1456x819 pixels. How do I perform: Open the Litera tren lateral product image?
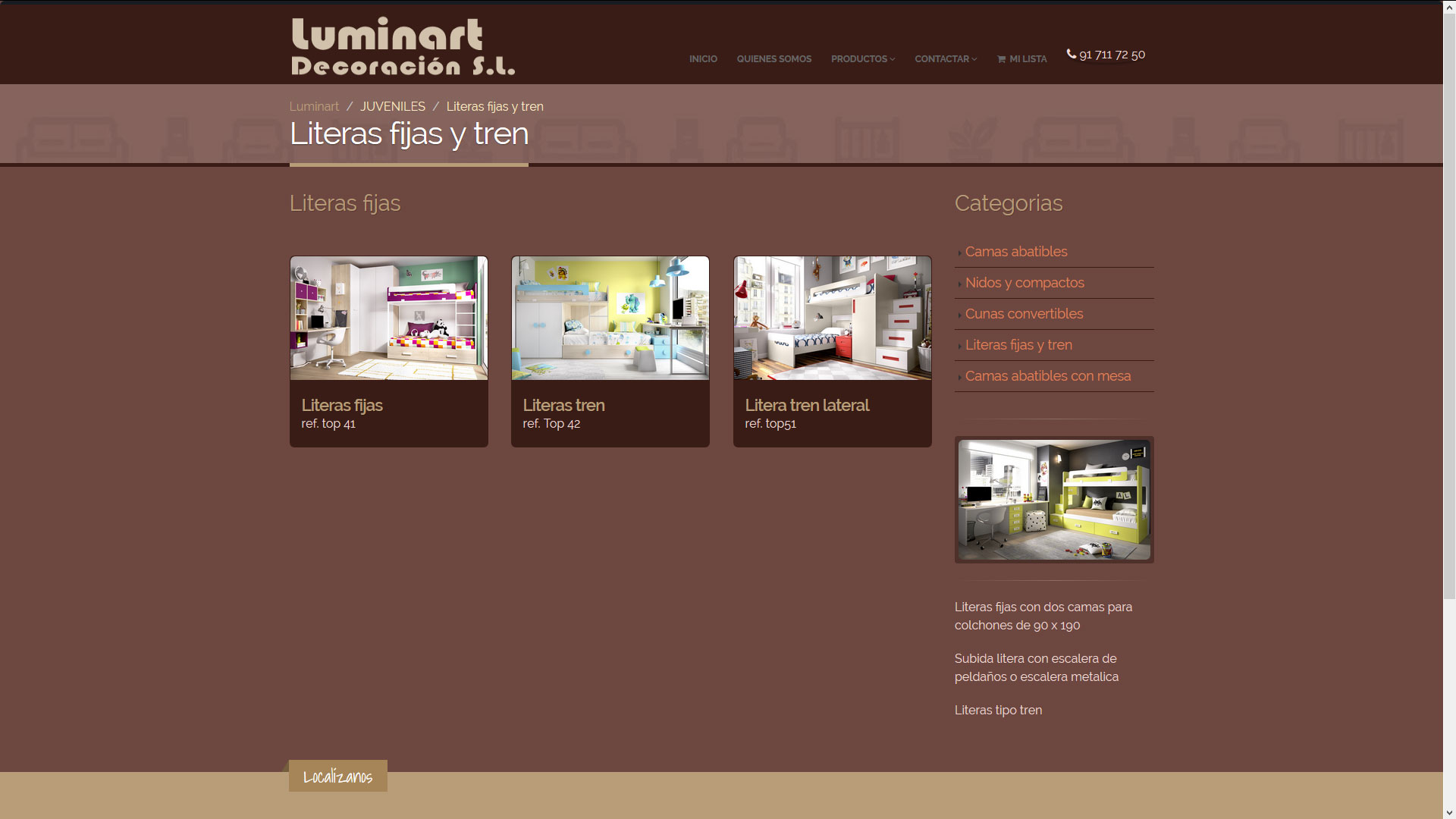click(832, 318)
